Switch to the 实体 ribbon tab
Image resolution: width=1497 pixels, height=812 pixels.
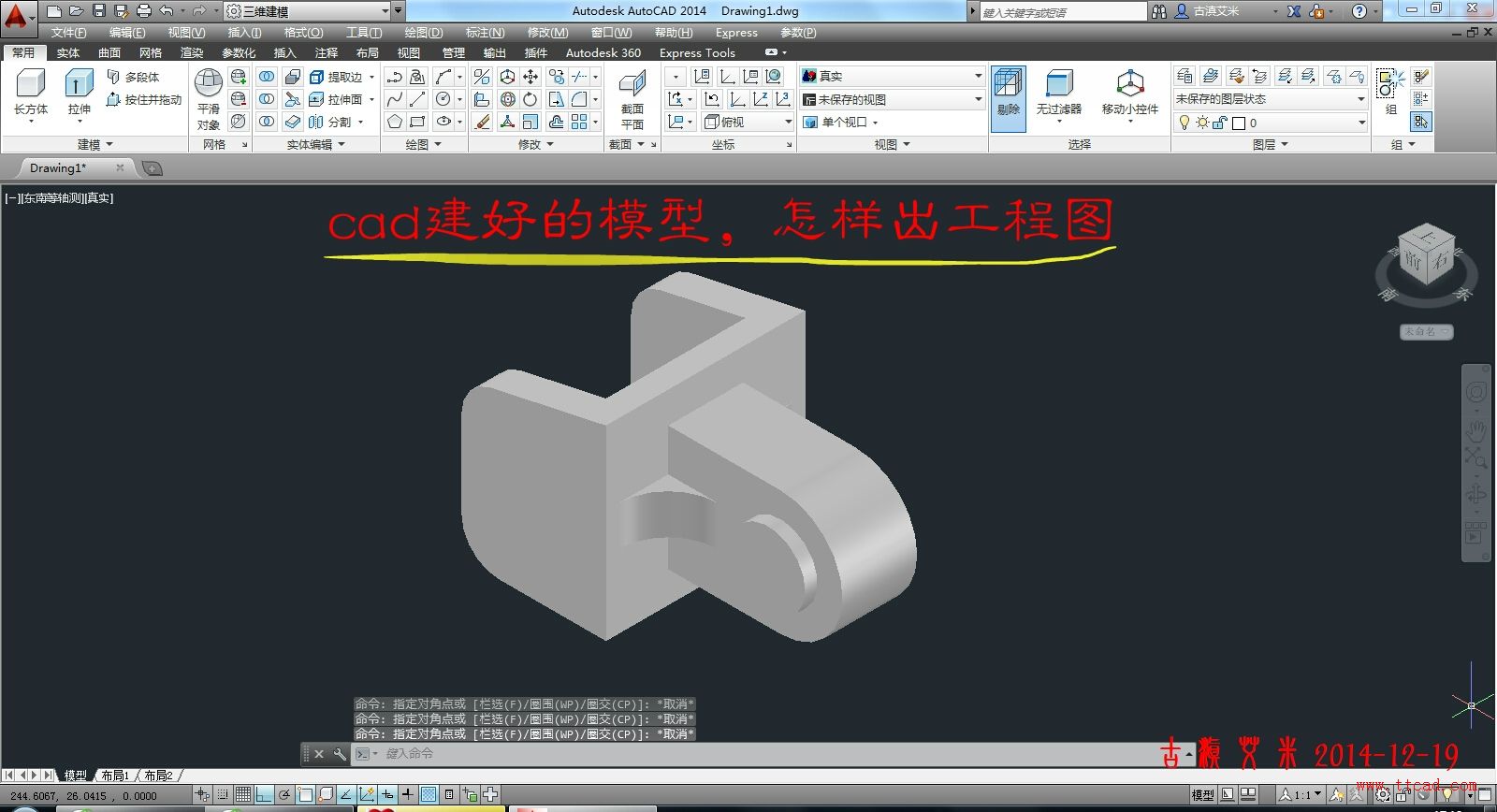click(68, 53)
